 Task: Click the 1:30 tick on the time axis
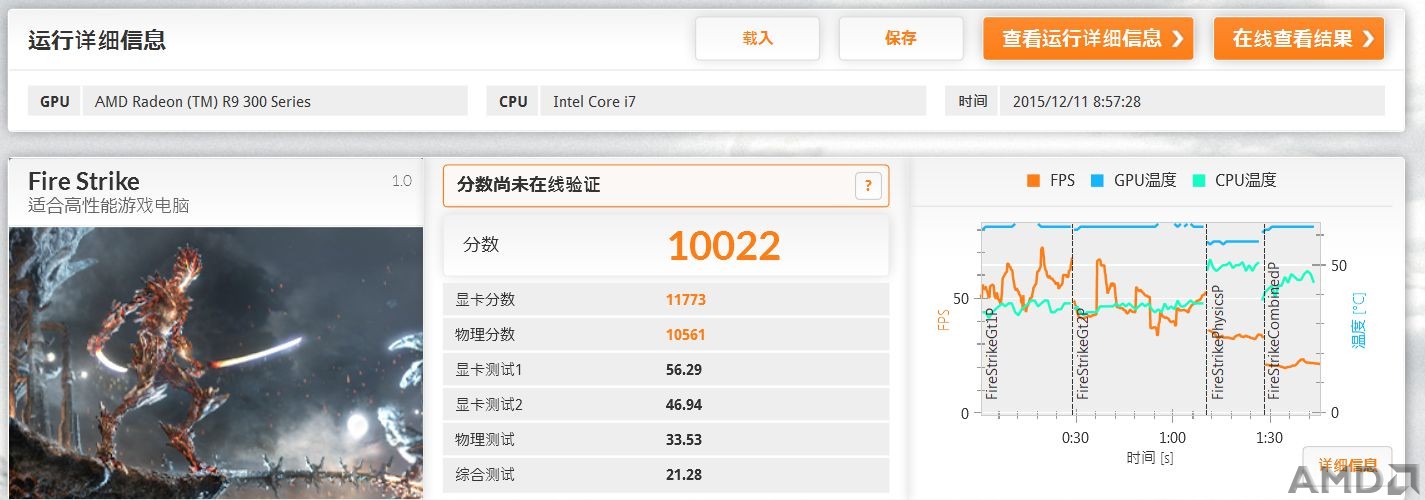click(x=1269, y=438)
